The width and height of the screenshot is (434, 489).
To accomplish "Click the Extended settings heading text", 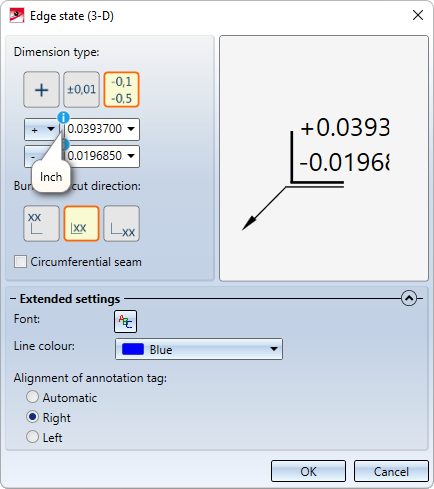I will point(70,299).
